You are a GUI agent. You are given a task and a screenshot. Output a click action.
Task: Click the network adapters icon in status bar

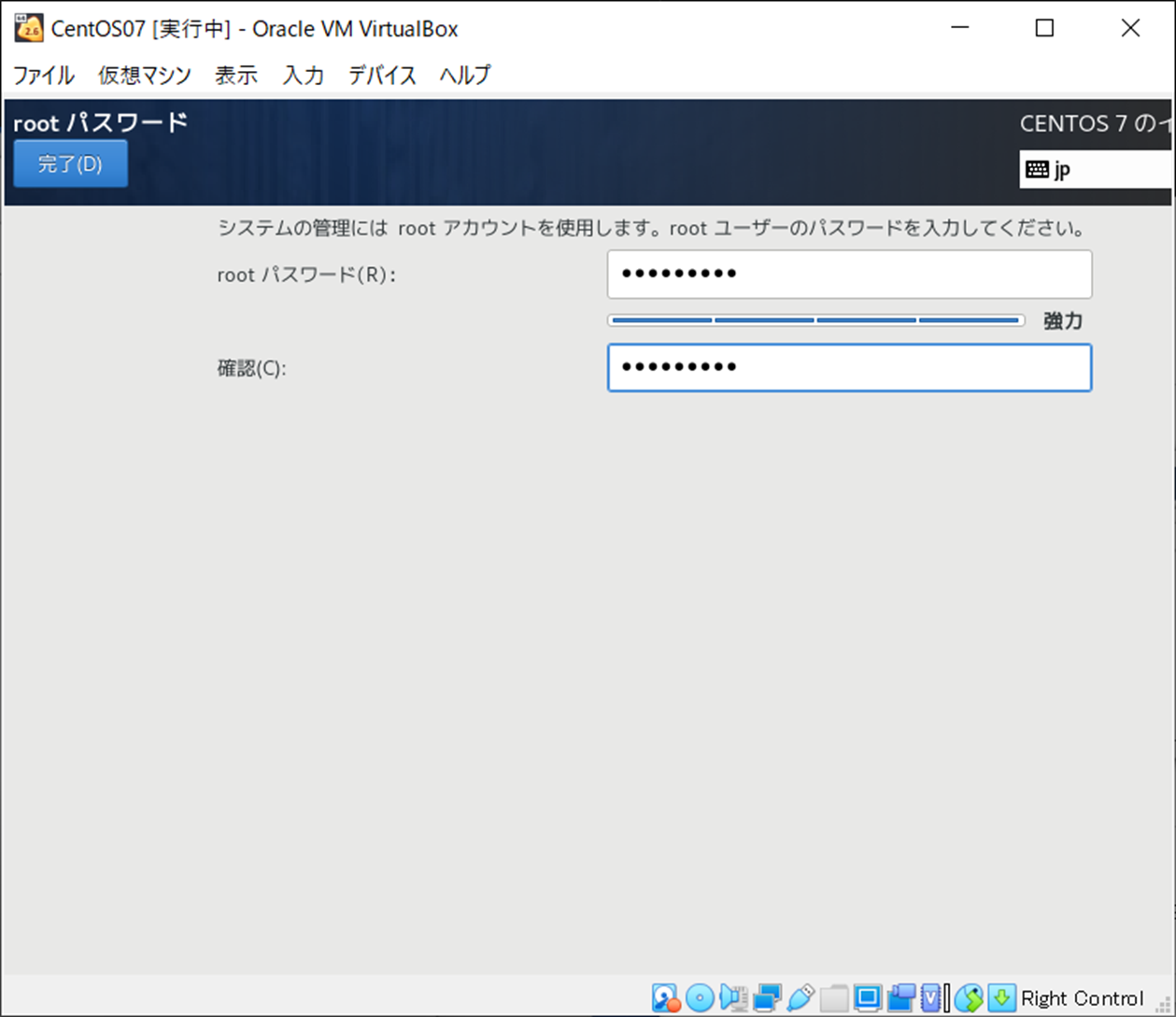tap(767, 998)
